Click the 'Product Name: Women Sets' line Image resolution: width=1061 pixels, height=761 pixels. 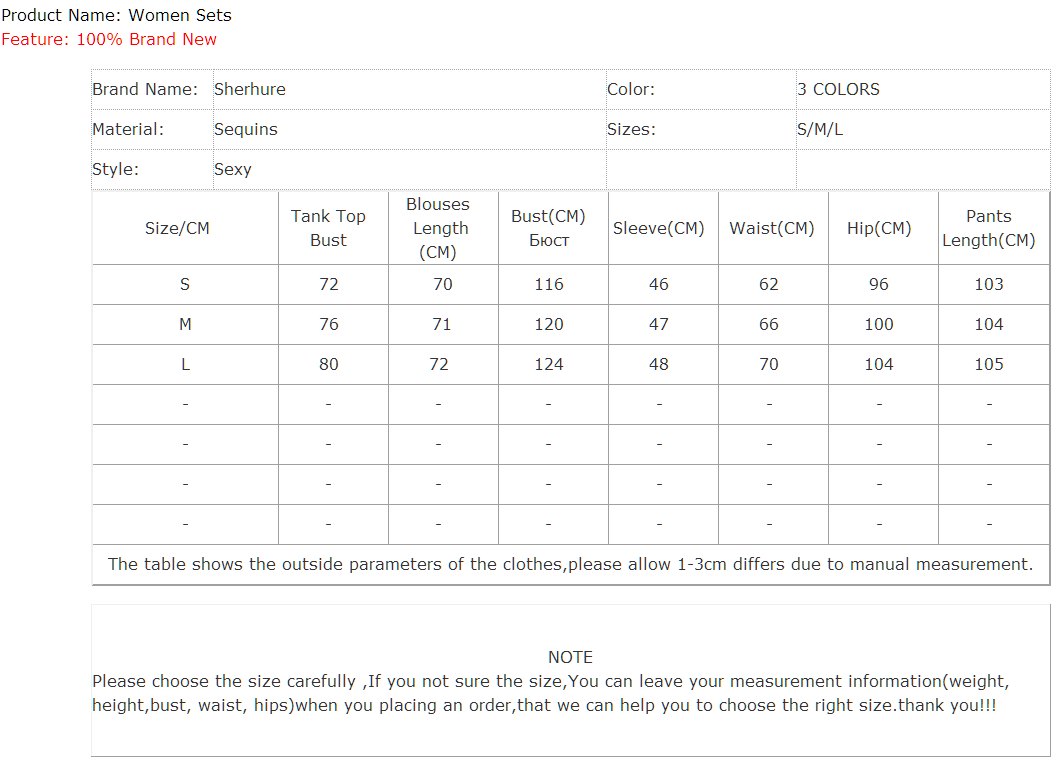[116, 15]
